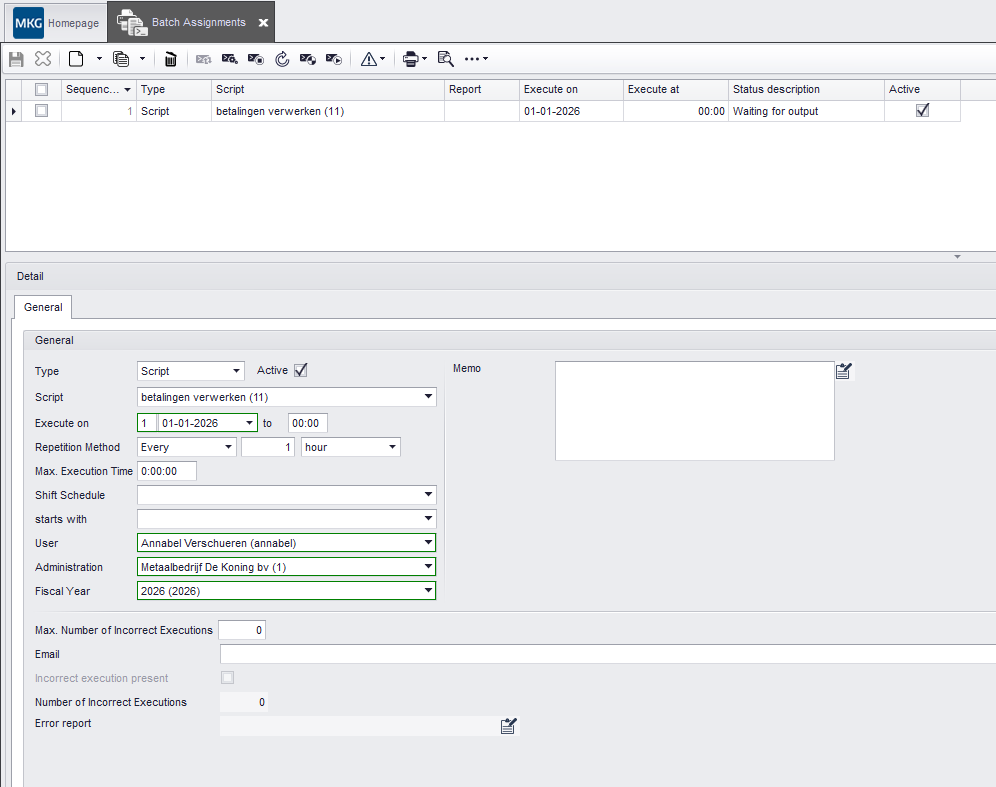996x787 pixels.
Task: Open the Memo editor icon
Action: point(844,372)
